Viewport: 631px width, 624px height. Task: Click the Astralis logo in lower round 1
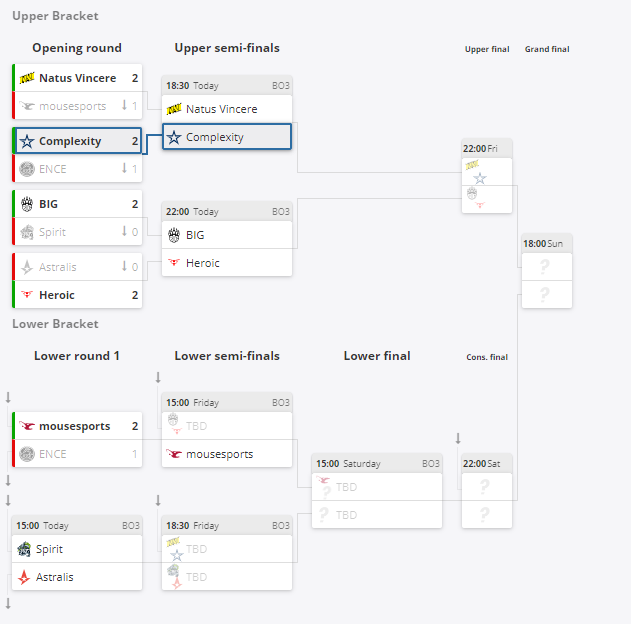(25, 577)
